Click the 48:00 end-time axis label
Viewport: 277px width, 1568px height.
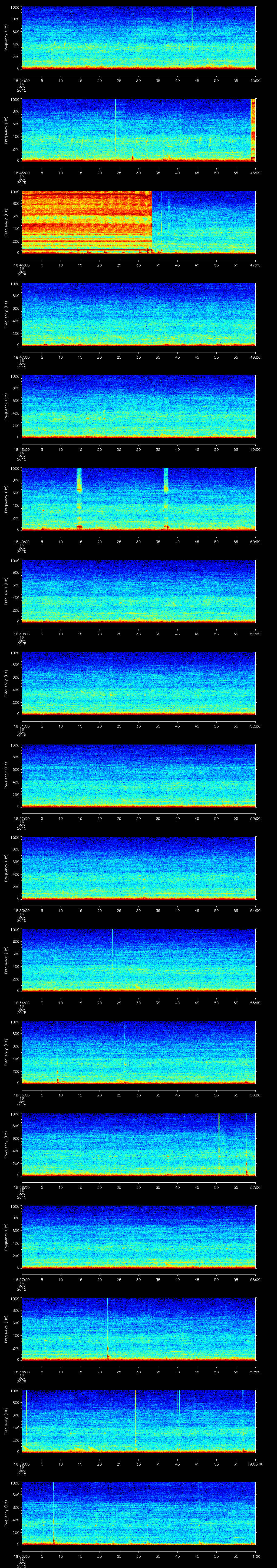click(255, 357)
